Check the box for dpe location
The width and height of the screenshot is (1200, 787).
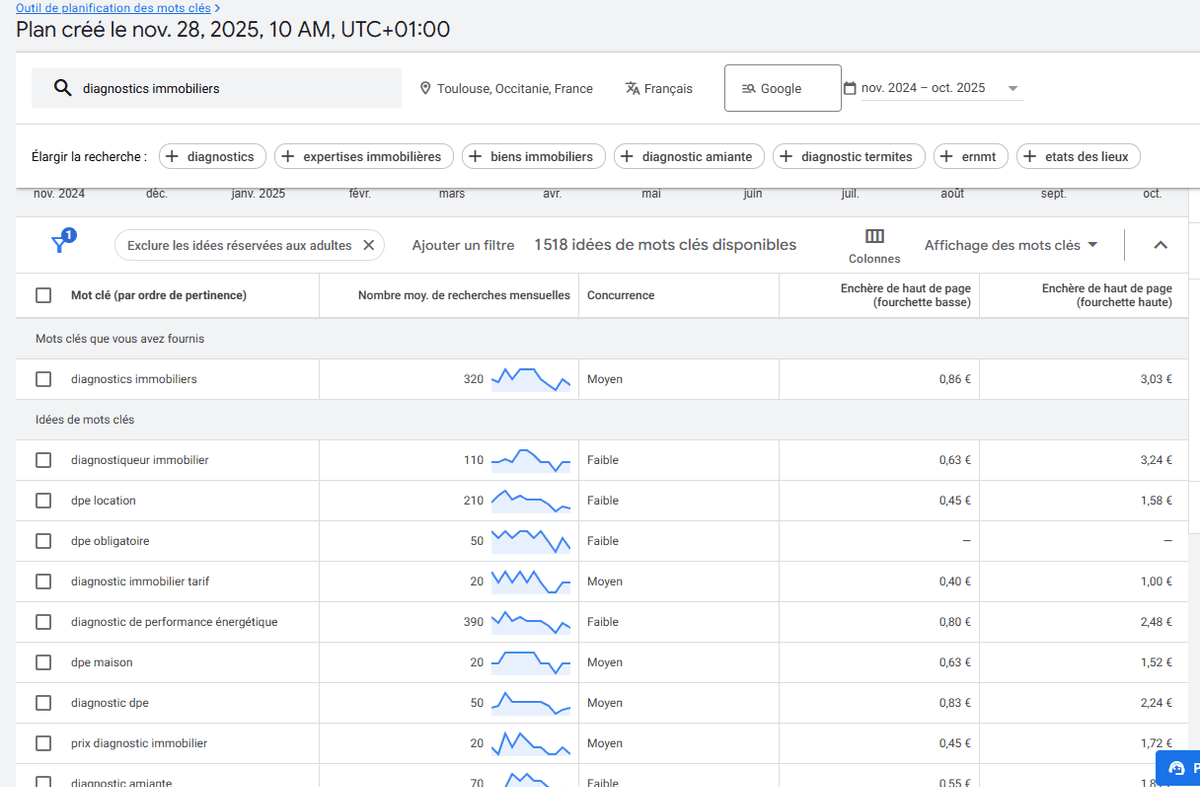click(43, 500)
